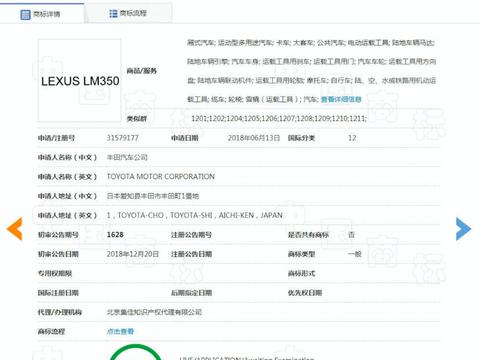Click the orange previous arrow

(14, 229)
